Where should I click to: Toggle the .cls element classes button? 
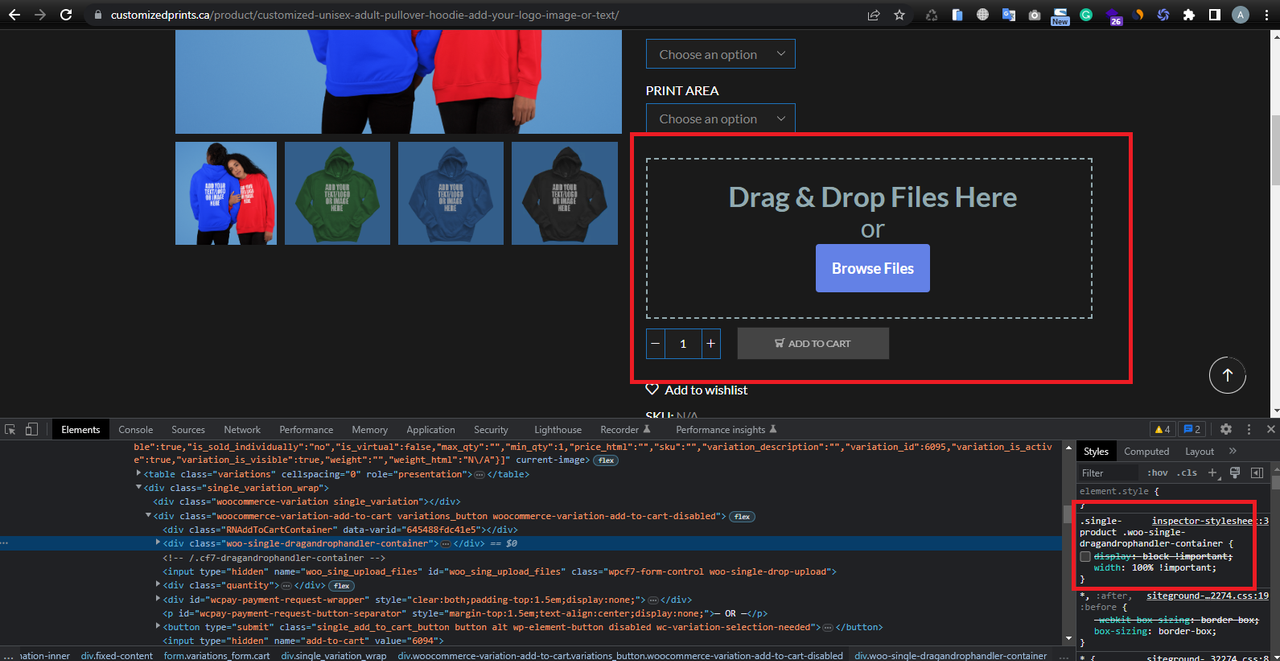(x=1186, y=473)
